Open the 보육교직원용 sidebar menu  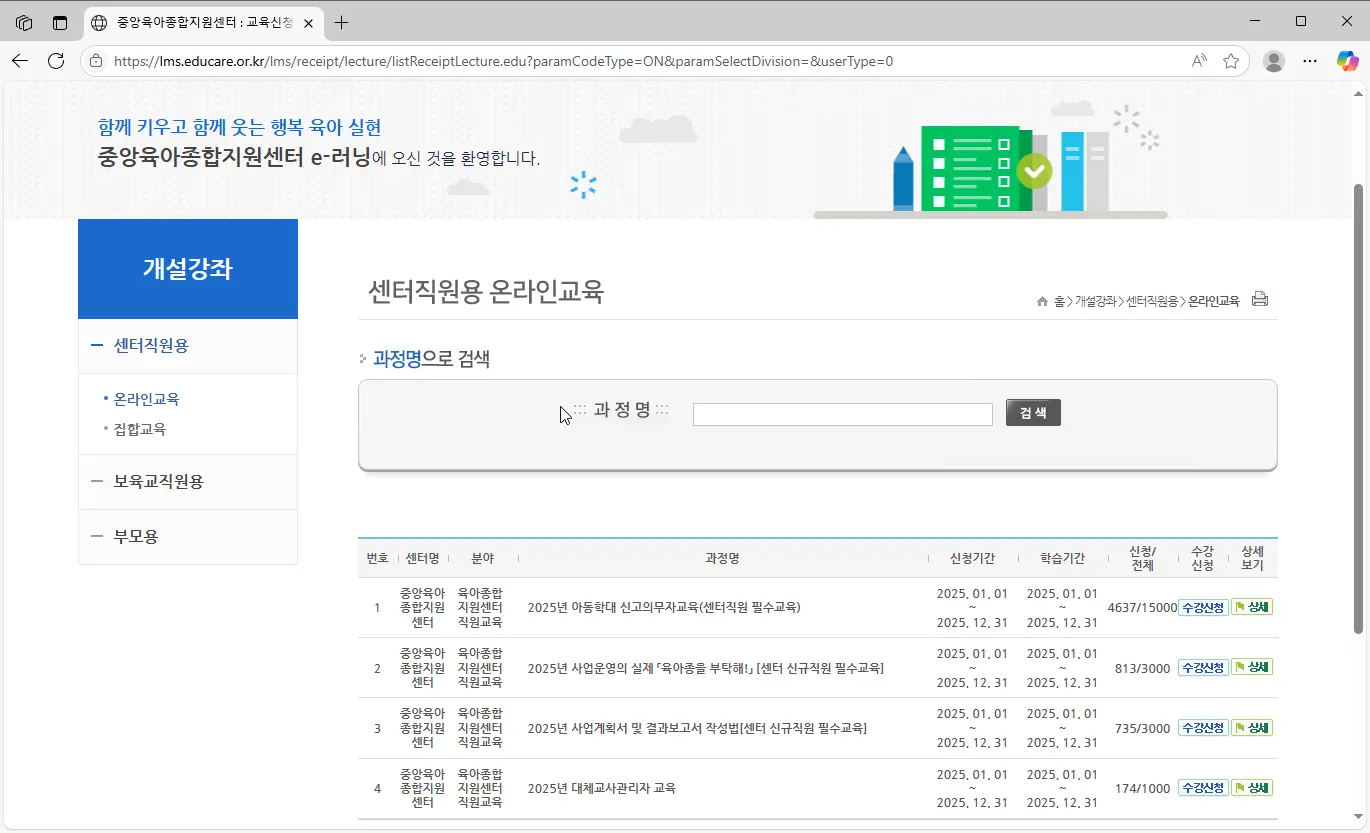click(160, 482)
